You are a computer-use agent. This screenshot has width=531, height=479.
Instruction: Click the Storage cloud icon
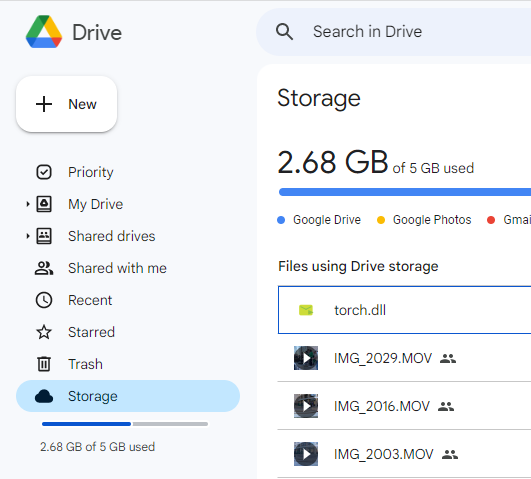[x=44, y=396]
